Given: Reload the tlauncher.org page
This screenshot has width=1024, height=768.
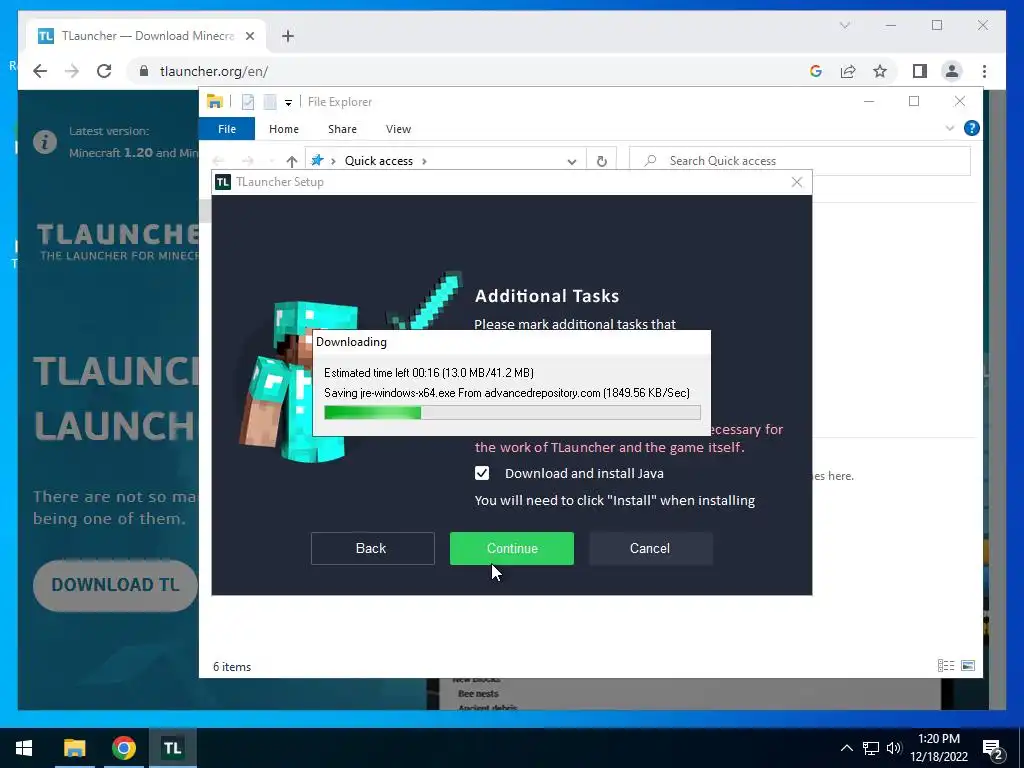Looking at the screenshot, I should [x=104, y=71].
